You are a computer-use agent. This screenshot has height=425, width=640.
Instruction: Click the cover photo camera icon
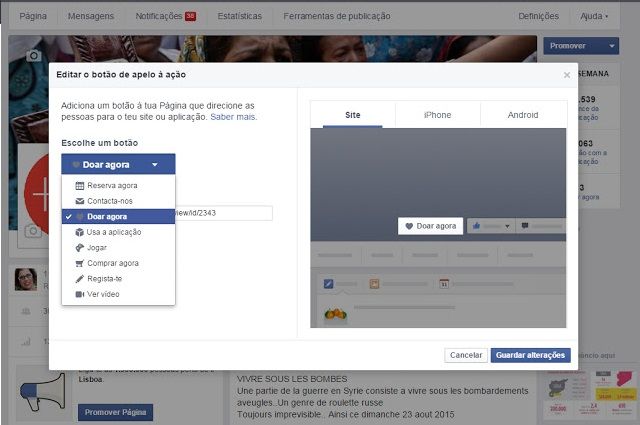[33, 56]
